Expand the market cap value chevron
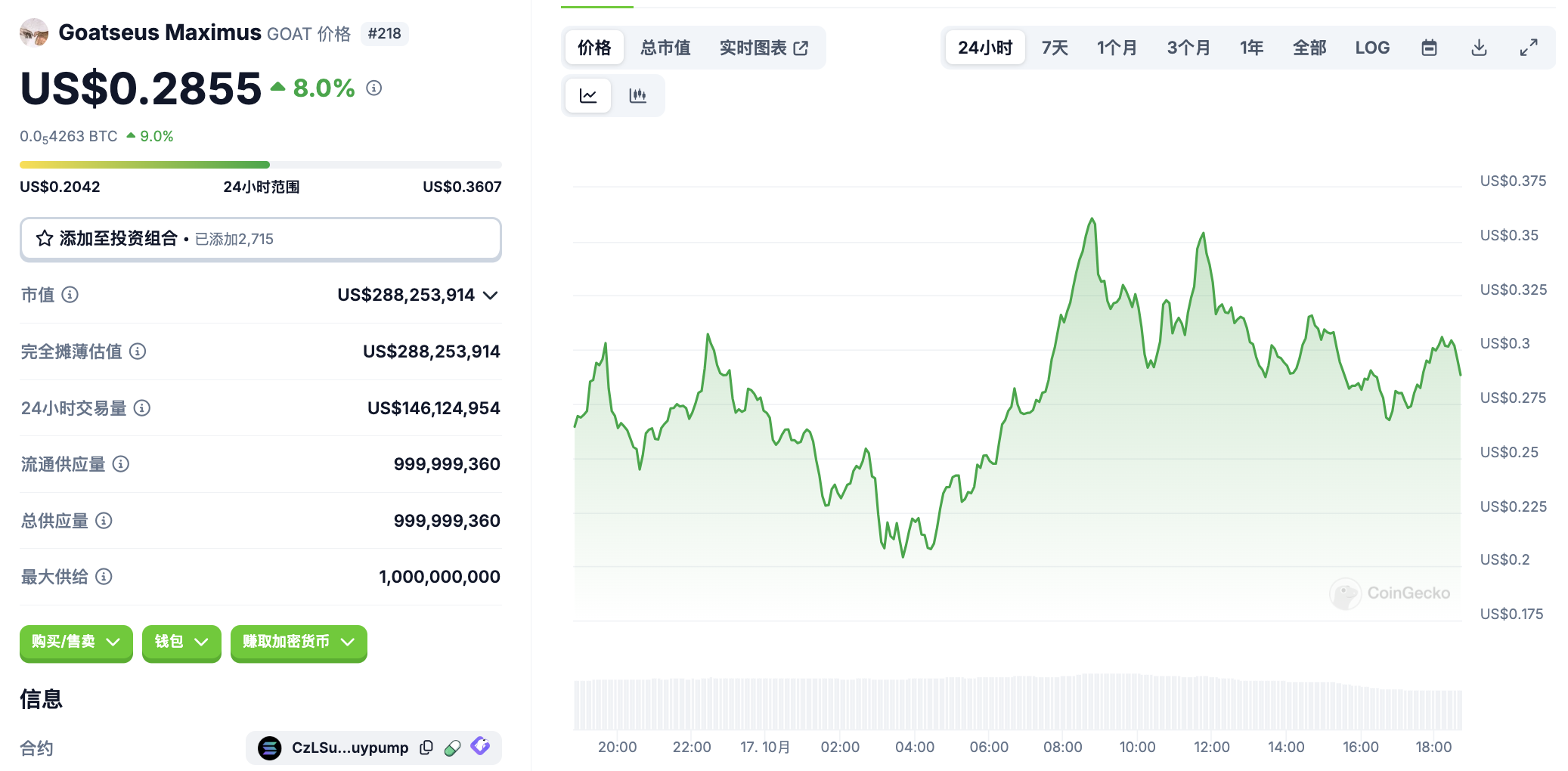 coord(491,295)
